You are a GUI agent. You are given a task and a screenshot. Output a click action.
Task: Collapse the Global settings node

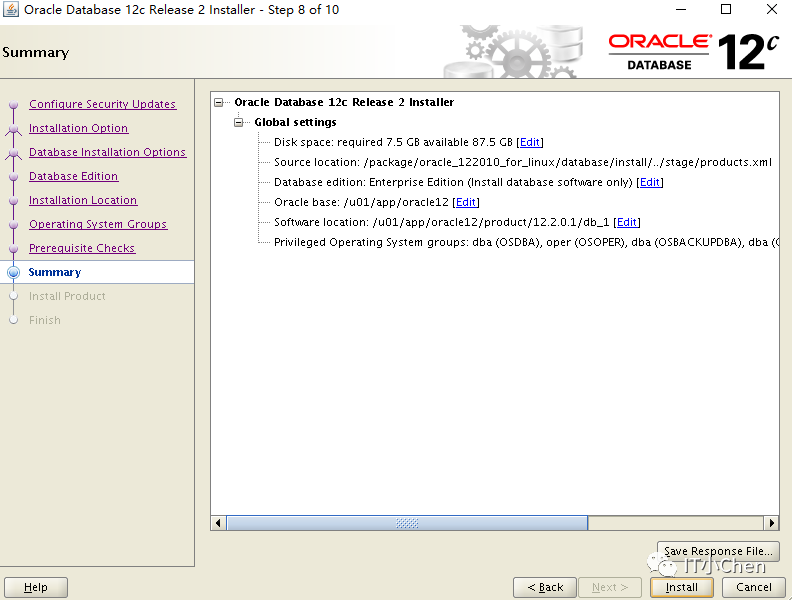238,122
